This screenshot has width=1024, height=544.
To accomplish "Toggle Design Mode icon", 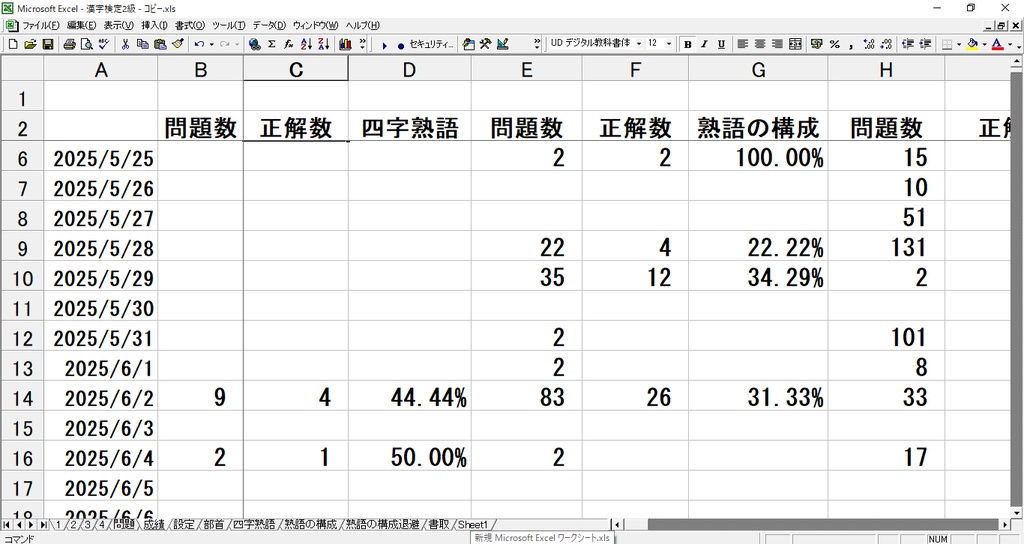I will click(502, 44).
